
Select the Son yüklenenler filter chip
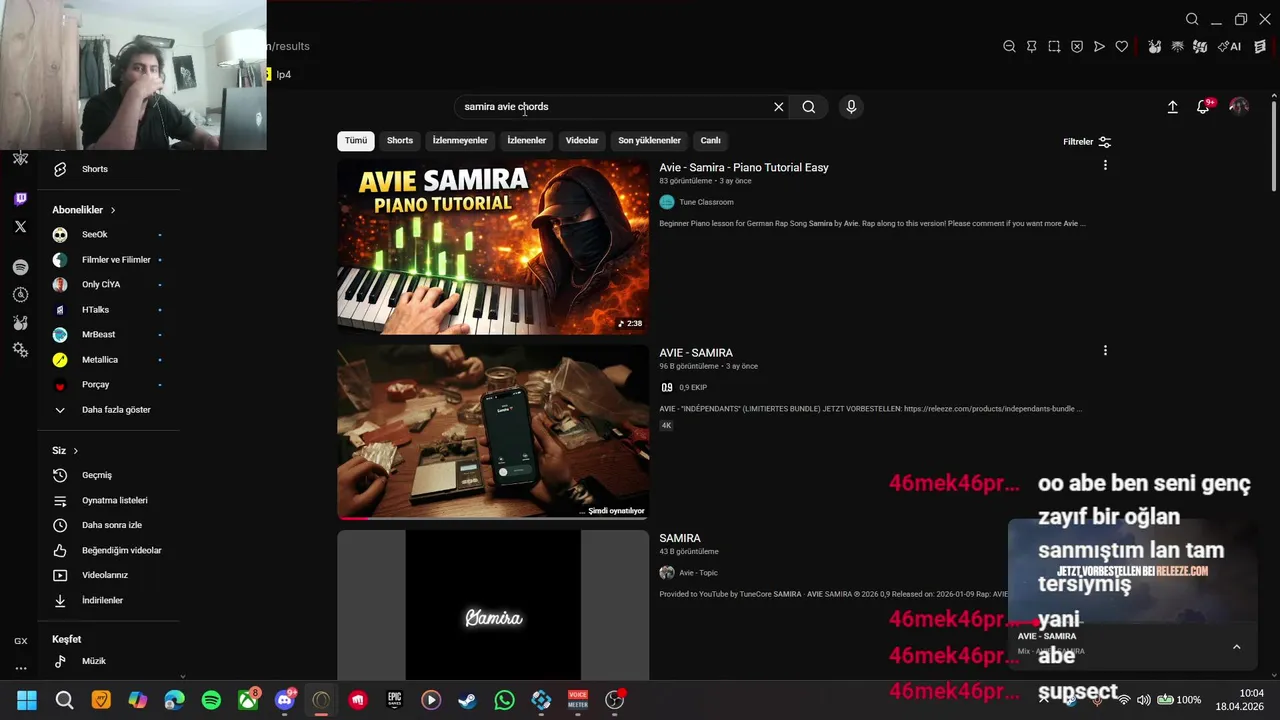pos(649,141)
